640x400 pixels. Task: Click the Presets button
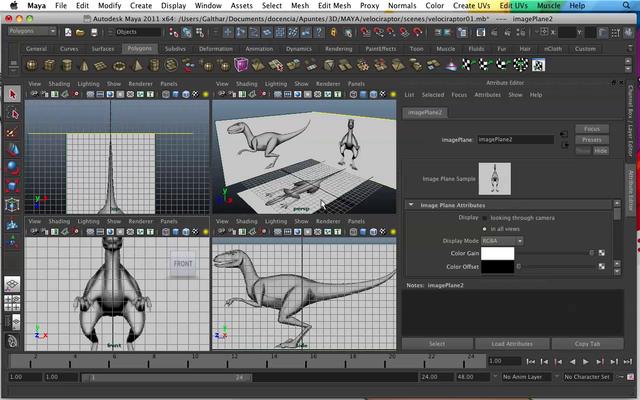592,140
